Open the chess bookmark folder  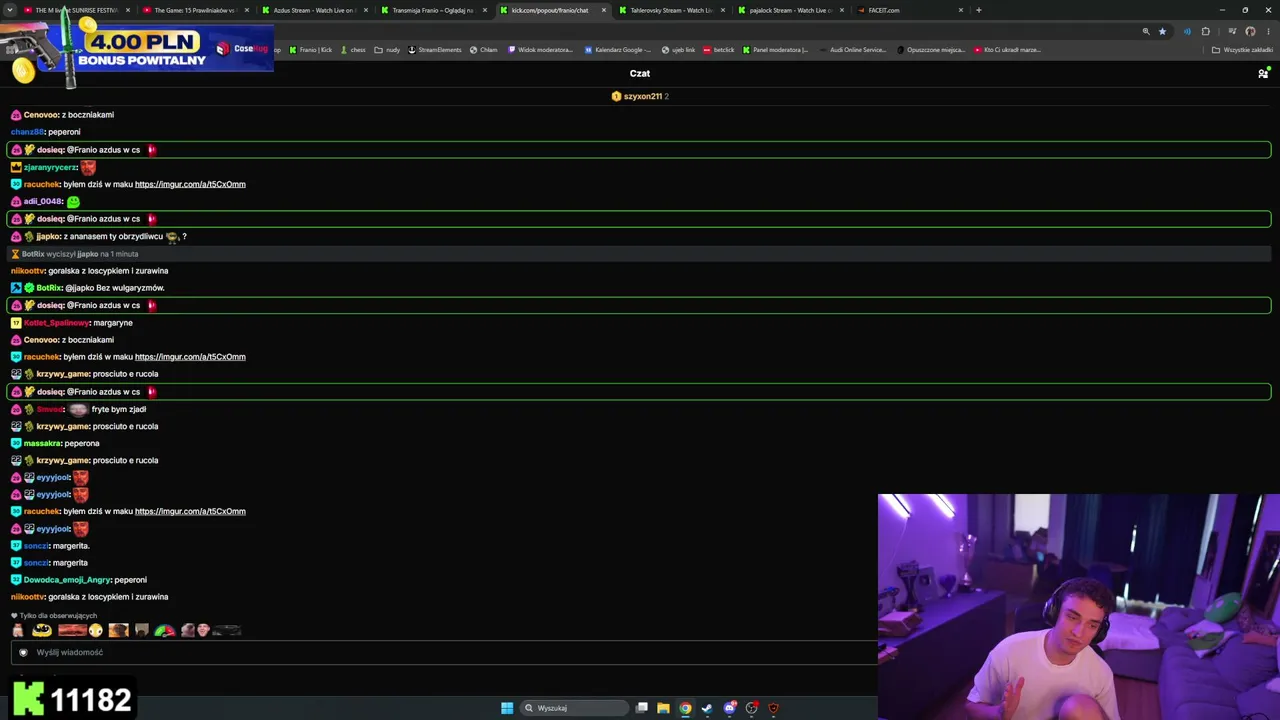click(353, 49)
